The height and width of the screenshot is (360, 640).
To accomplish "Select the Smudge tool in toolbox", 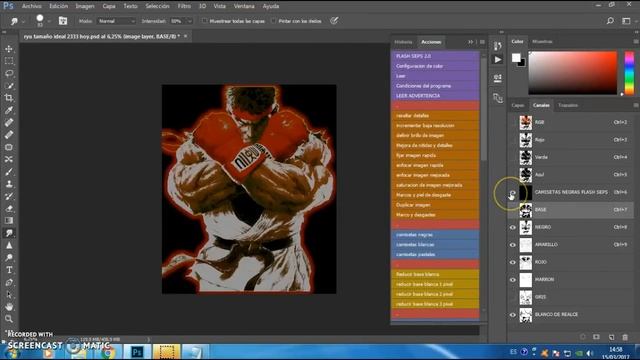I will pyautogui.click(x=9, y=233).
